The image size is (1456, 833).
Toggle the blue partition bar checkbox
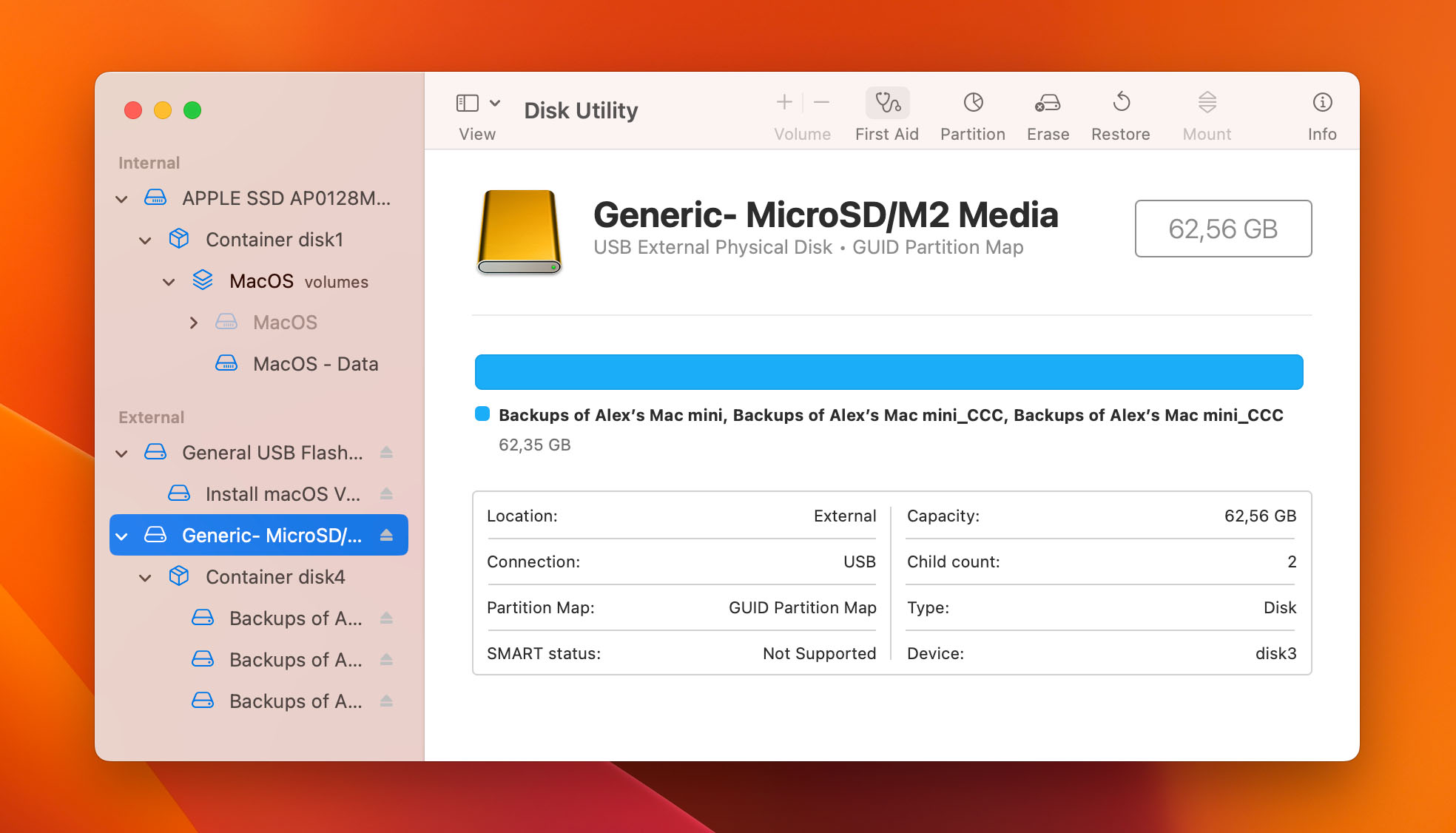482,415
